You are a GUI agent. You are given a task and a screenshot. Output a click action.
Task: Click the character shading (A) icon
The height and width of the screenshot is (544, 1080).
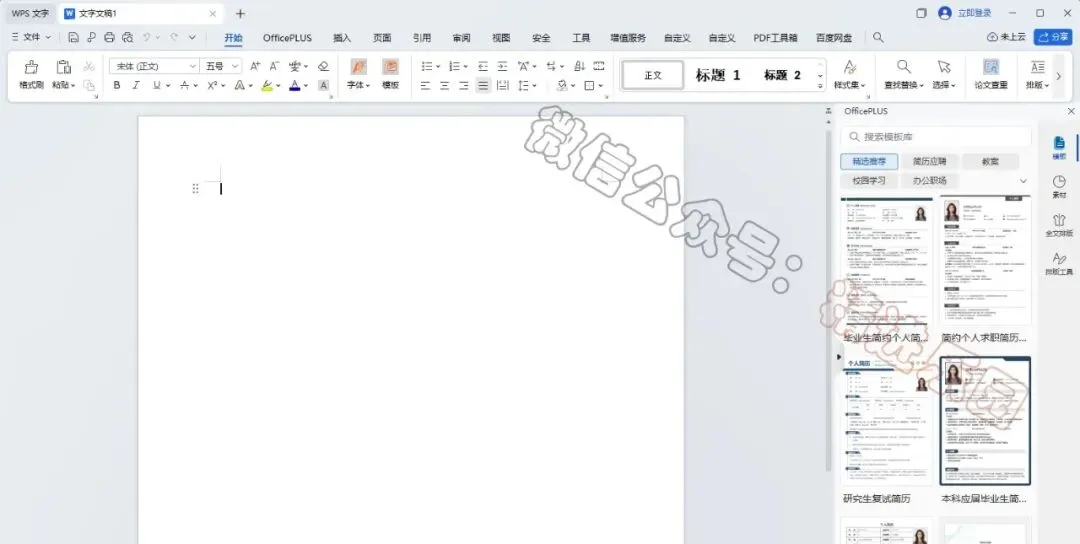point(323,85)
